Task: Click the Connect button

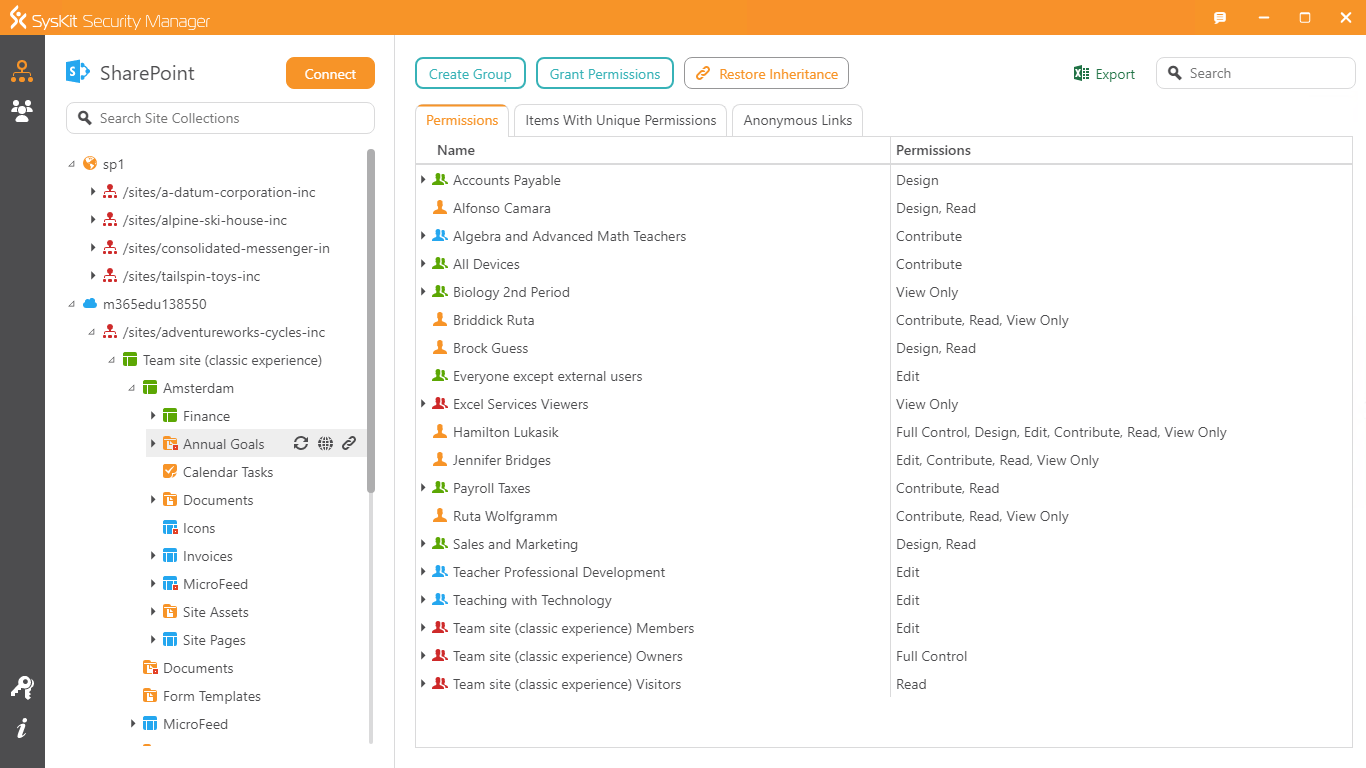Action: click(x=330, y=74)
